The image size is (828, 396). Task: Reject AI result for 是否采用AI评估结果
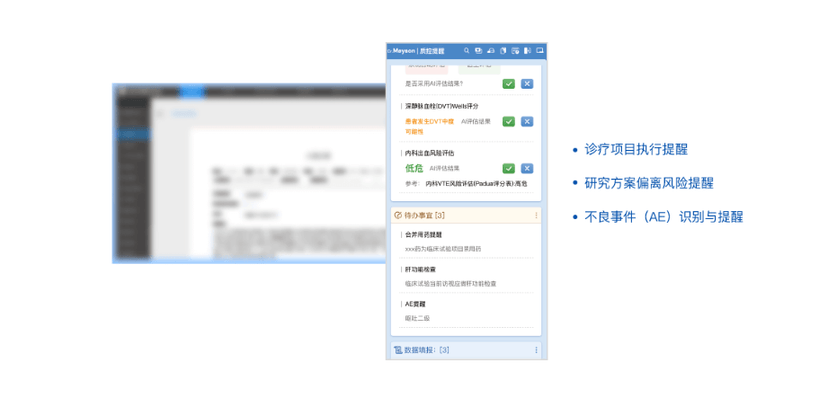[527, 83]
